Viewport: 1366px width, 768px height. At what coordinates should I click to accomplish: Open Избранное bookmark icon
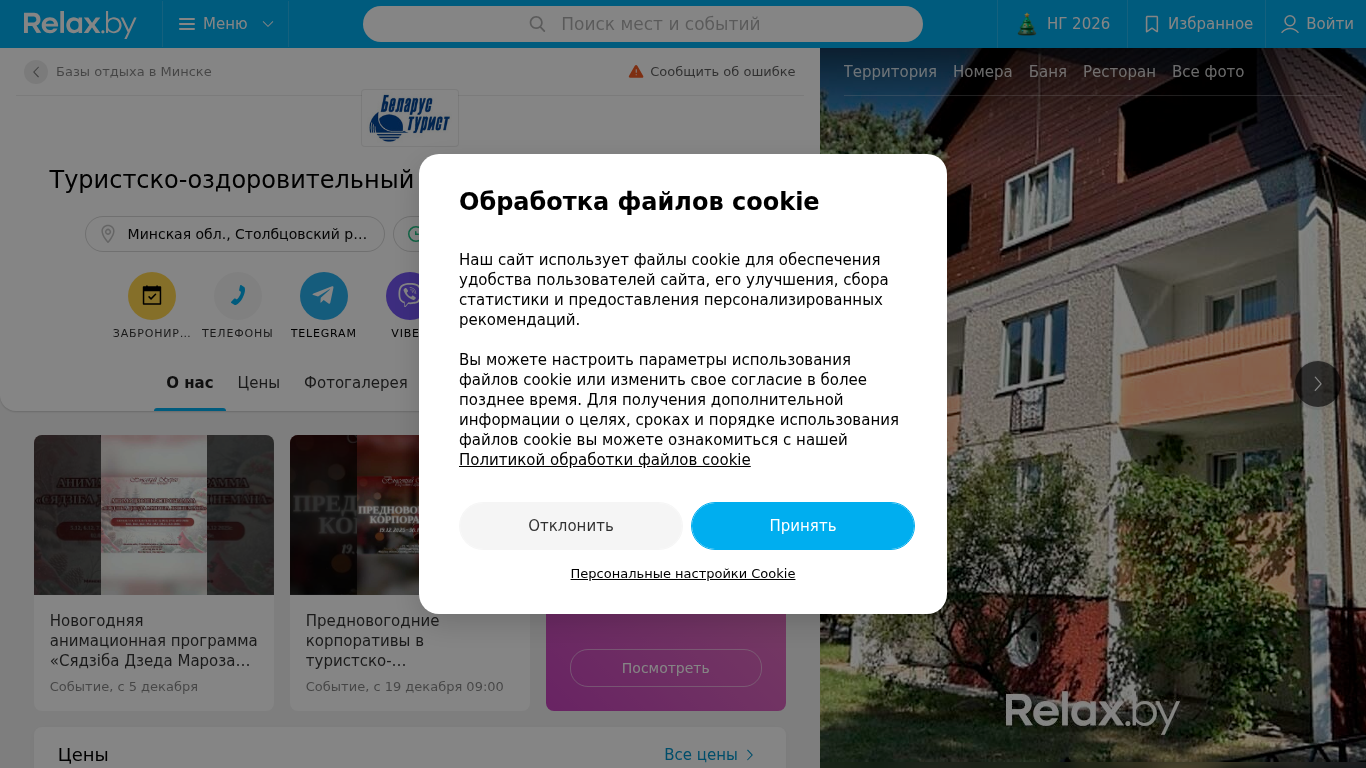pos(1152,24)
